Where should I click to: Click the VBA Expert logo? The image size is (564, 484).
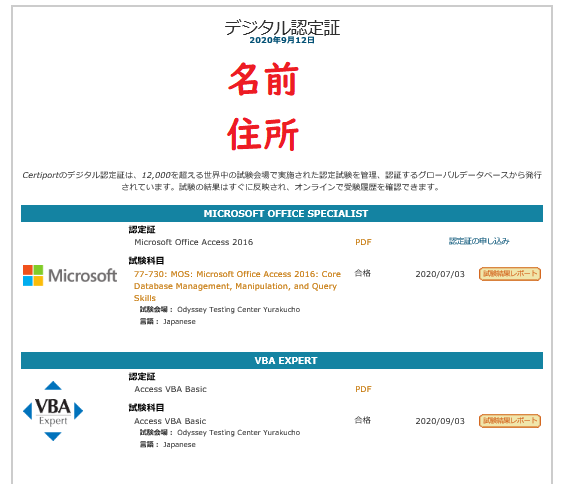53,411
